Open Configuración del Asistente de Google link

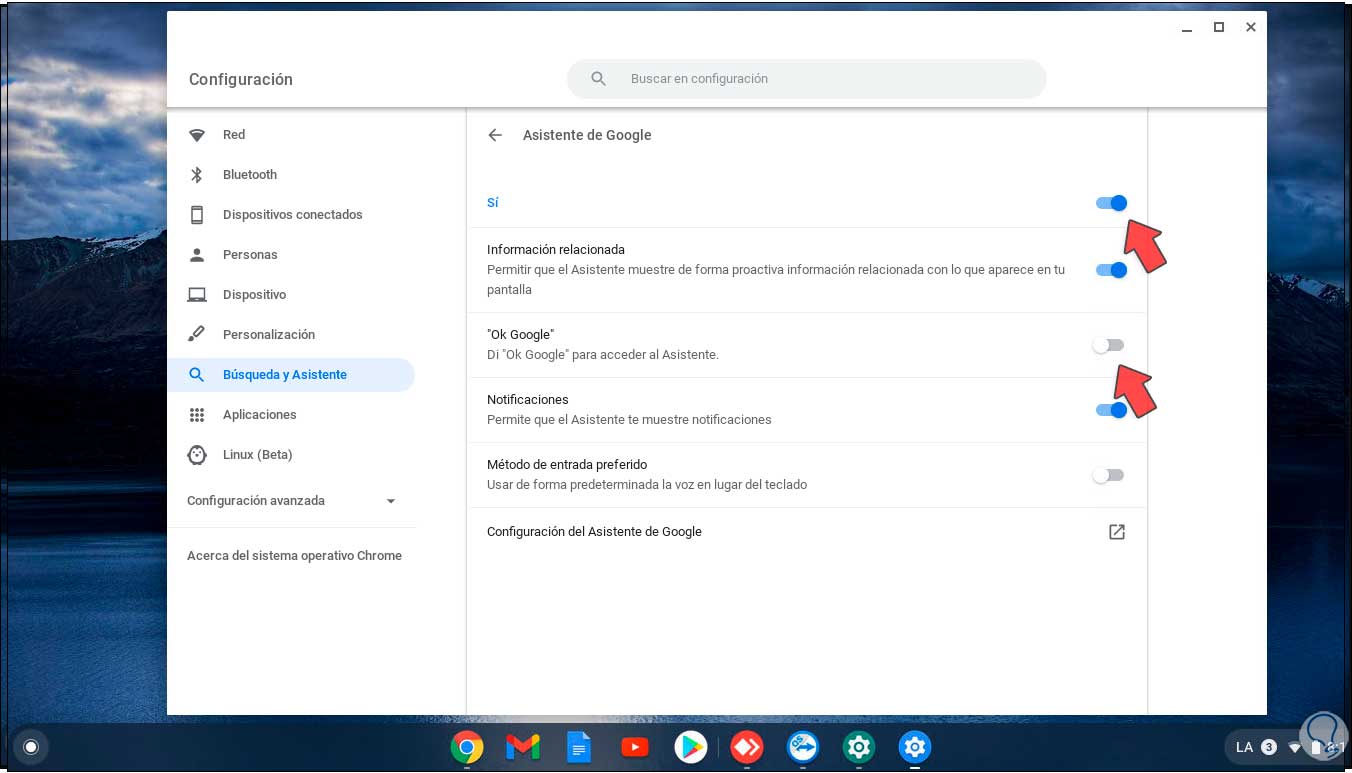click(x=807, y=532)
